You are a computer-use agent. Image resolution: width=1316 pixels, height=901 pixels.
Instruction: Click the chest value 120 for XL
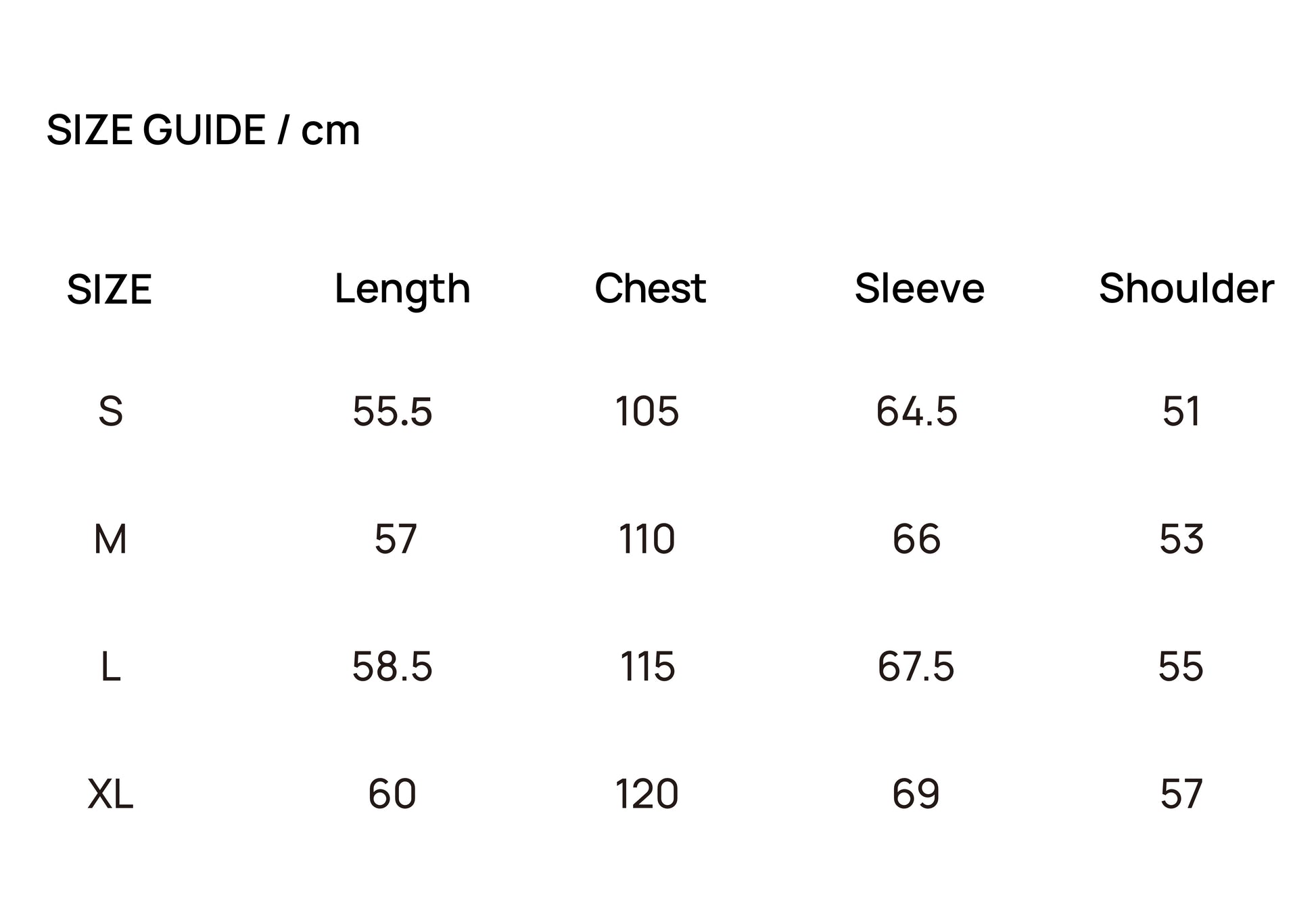(x=647, y=794)
